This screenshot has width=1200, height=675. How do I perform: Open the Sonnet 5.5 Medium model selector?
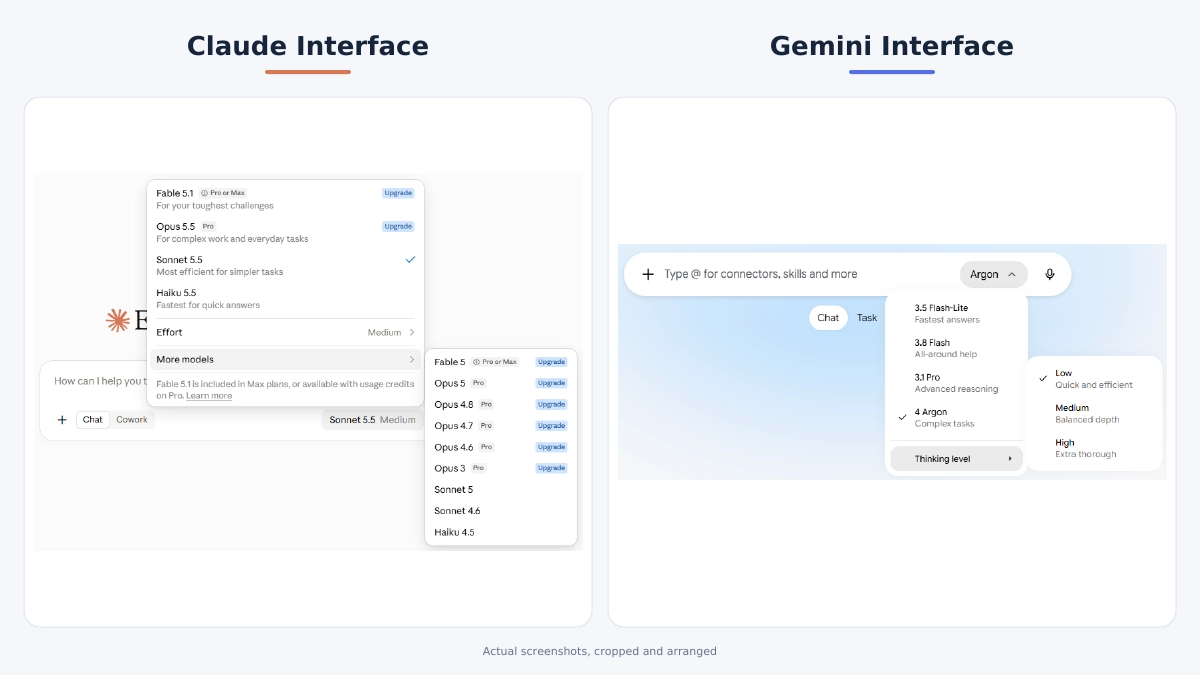point(372,420)
